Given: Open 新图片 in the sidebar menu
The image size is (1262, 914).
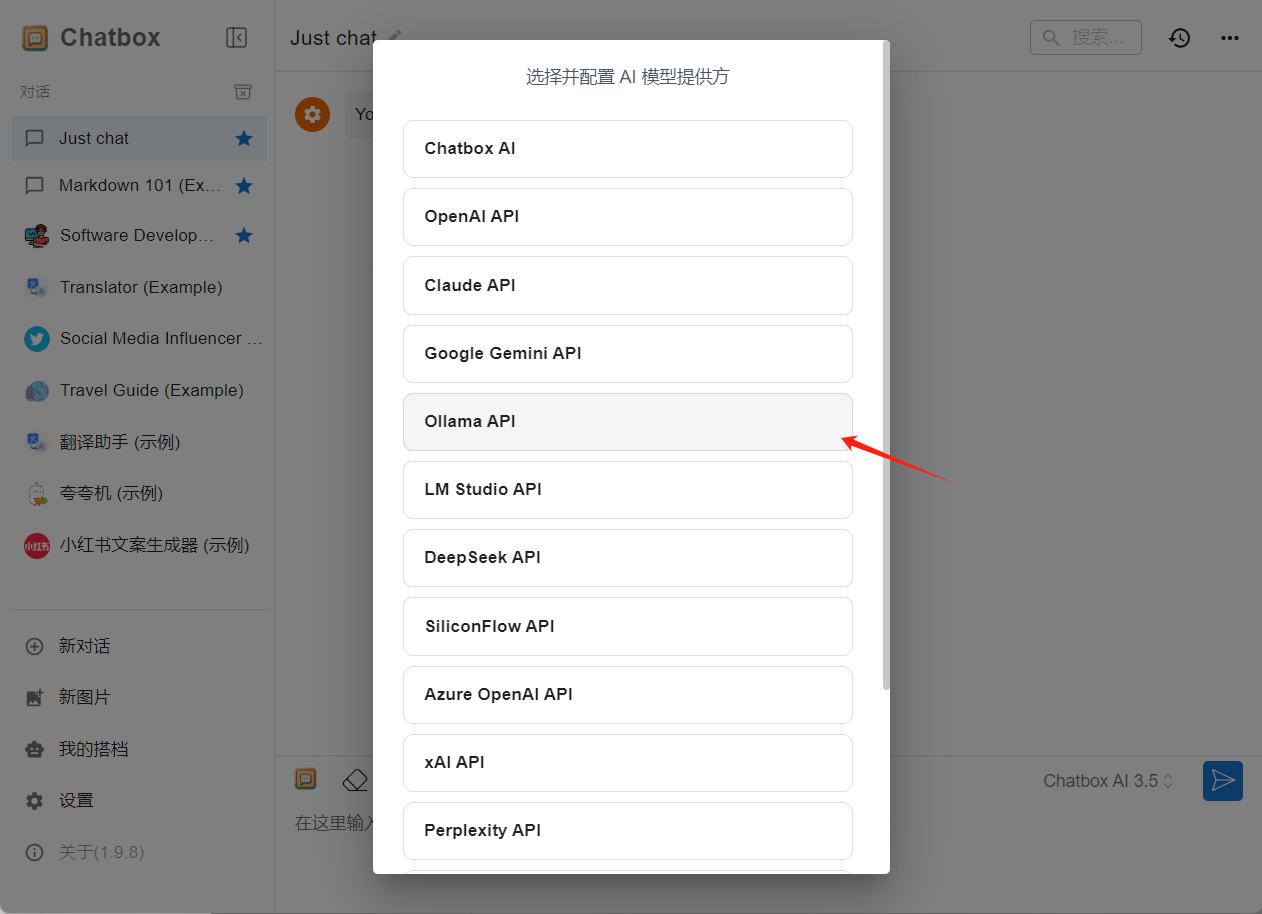Looking at the screenshot, I should 139,698.
